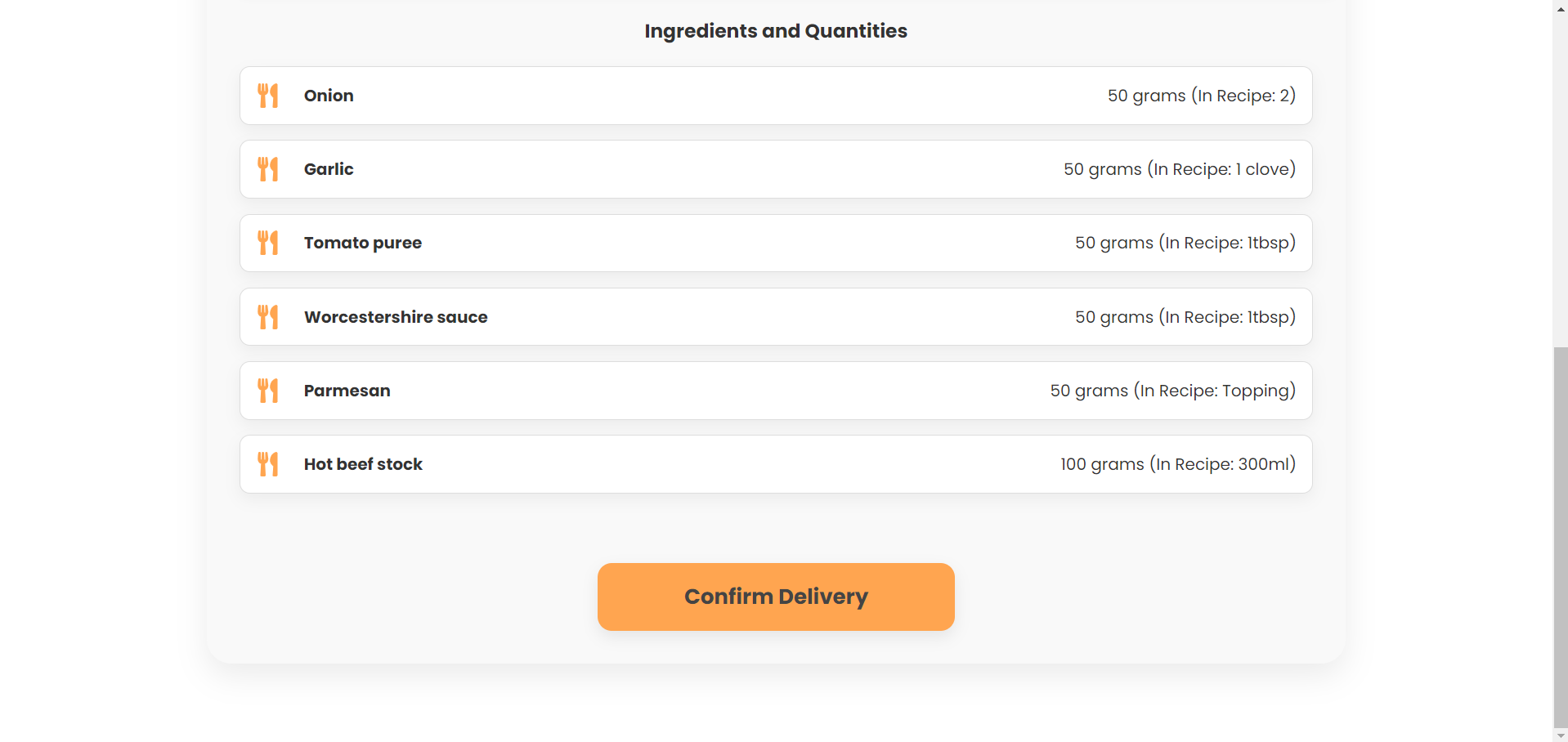This screenshot has width=1568, height=742.
Task: Click the utensils icon beside Worcestershire sauce
Action: pyautogui.click(x=268, y=317)
